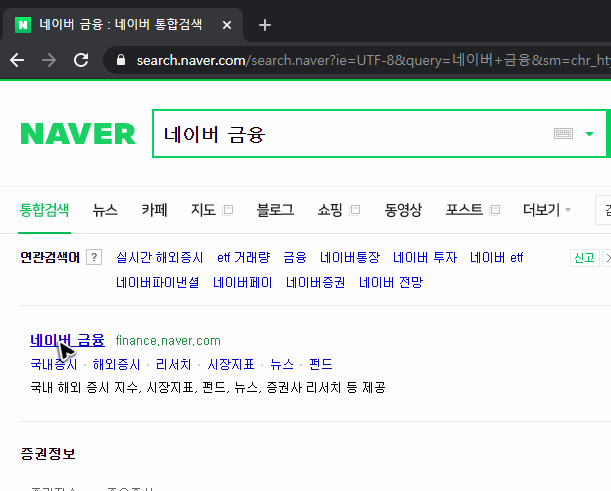Switch to the 뉴스 tab
Viewport: 611px width, 491px height.
pyautogui.click(x=105, y=210)
